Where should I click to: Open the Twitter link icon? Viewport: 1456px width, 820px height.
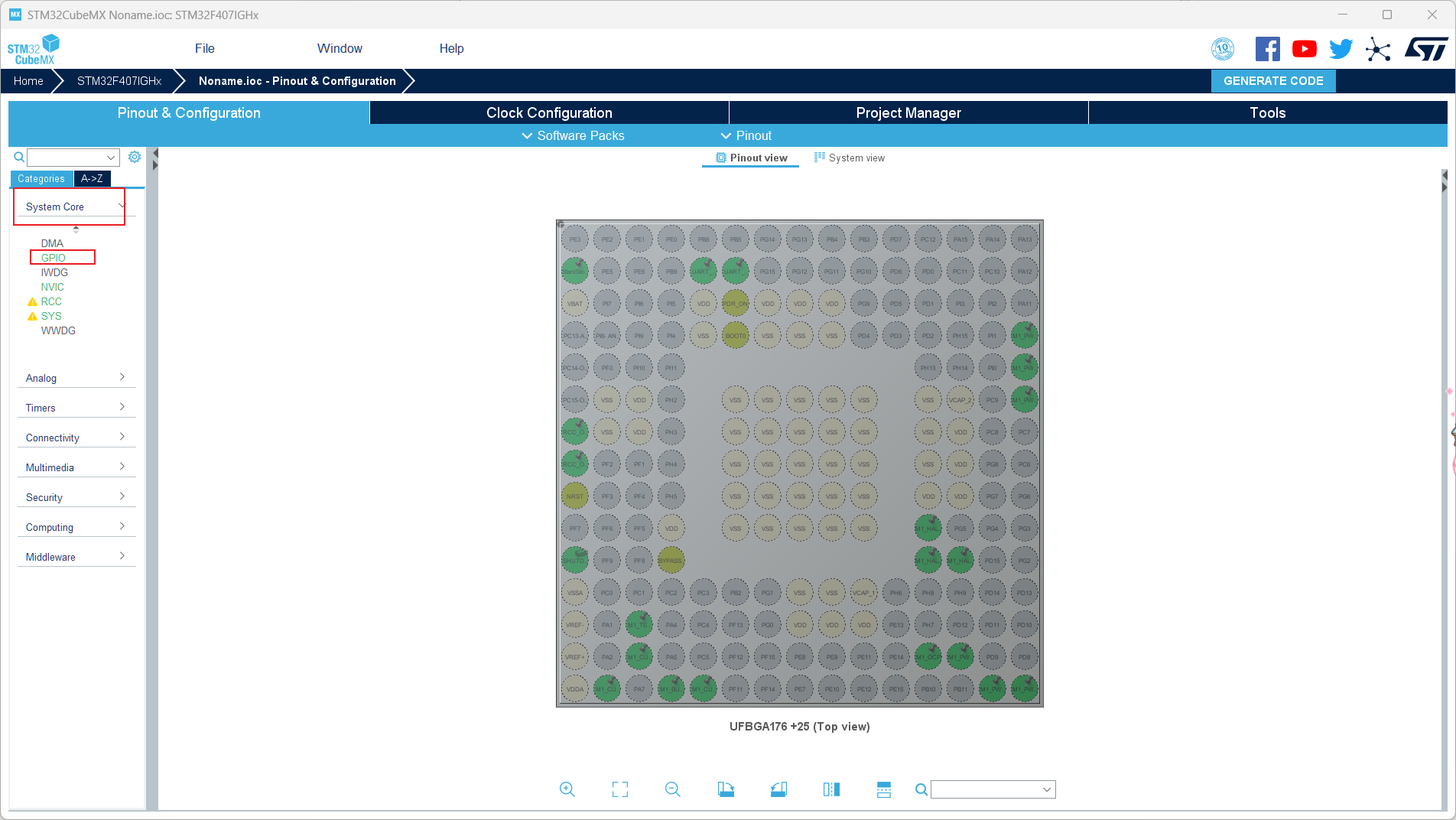[x=1341, y=49]
